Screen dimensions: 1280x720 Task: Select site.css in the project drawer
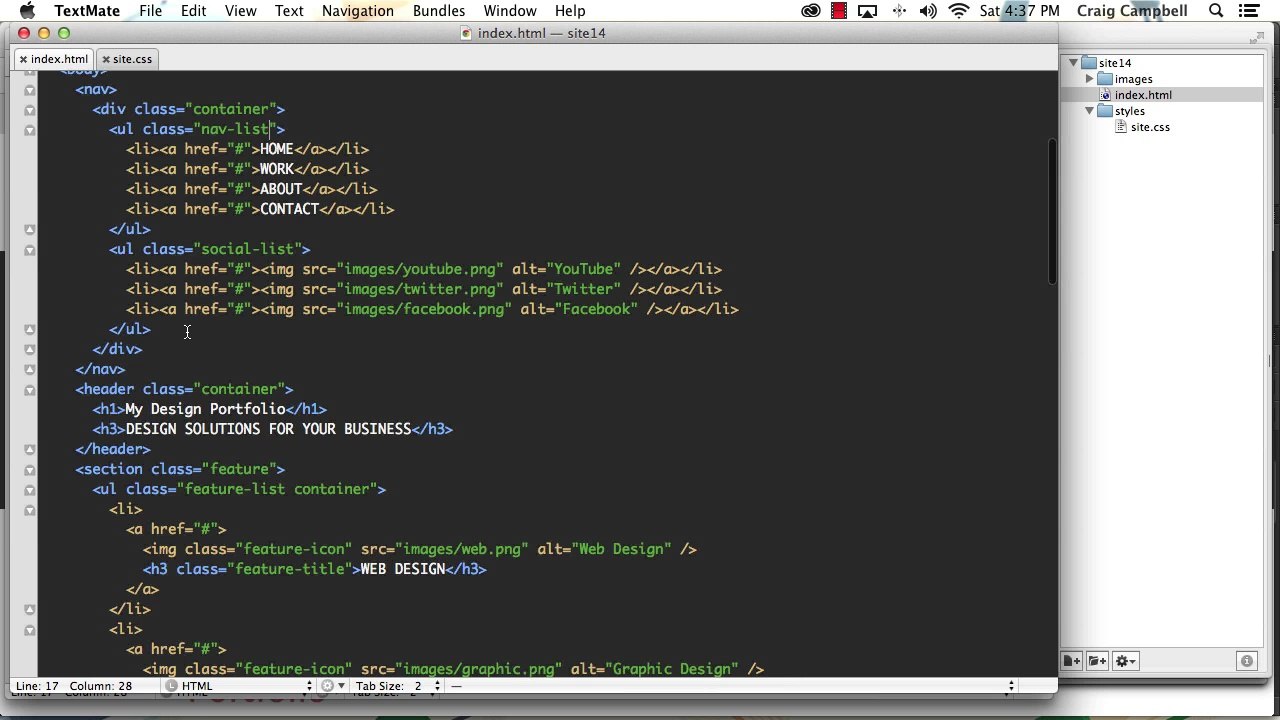click(x=1150, y=127)
